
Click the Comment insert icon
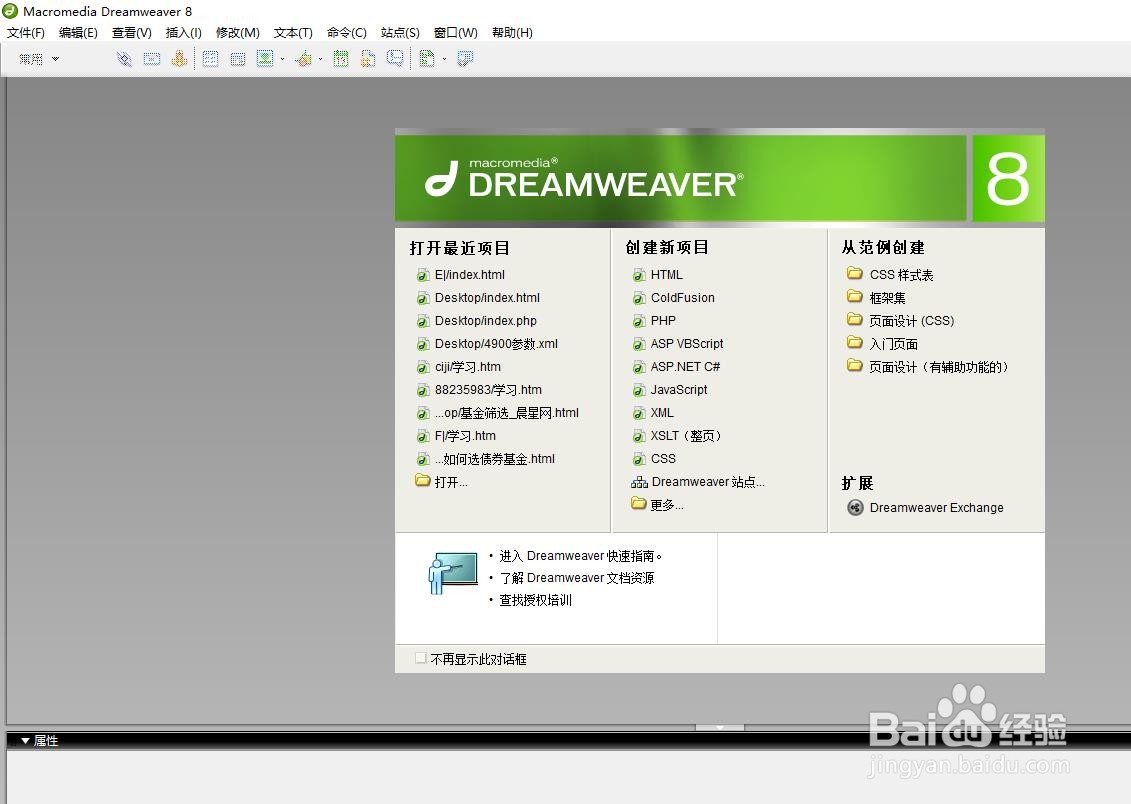(395, 59)
